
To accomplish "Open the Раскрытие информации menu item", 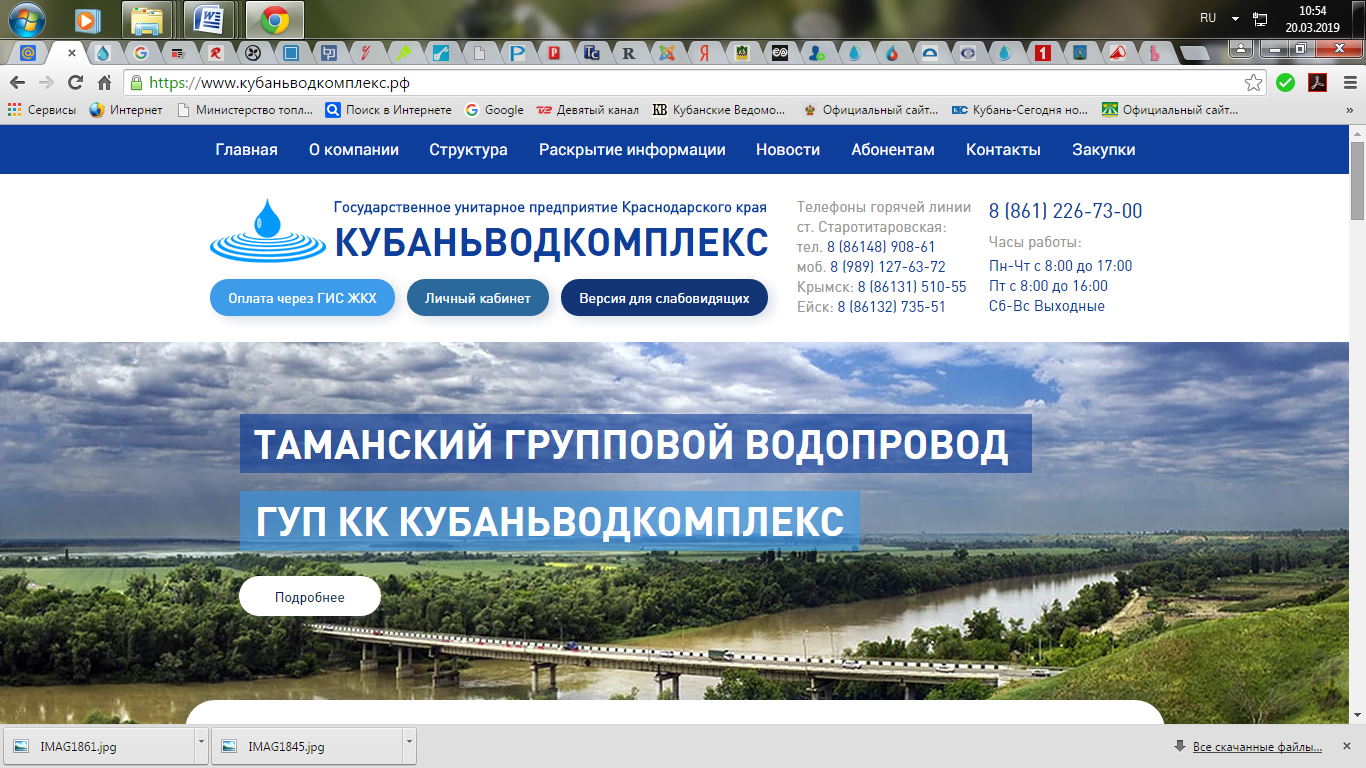I will tap(632, 150).
